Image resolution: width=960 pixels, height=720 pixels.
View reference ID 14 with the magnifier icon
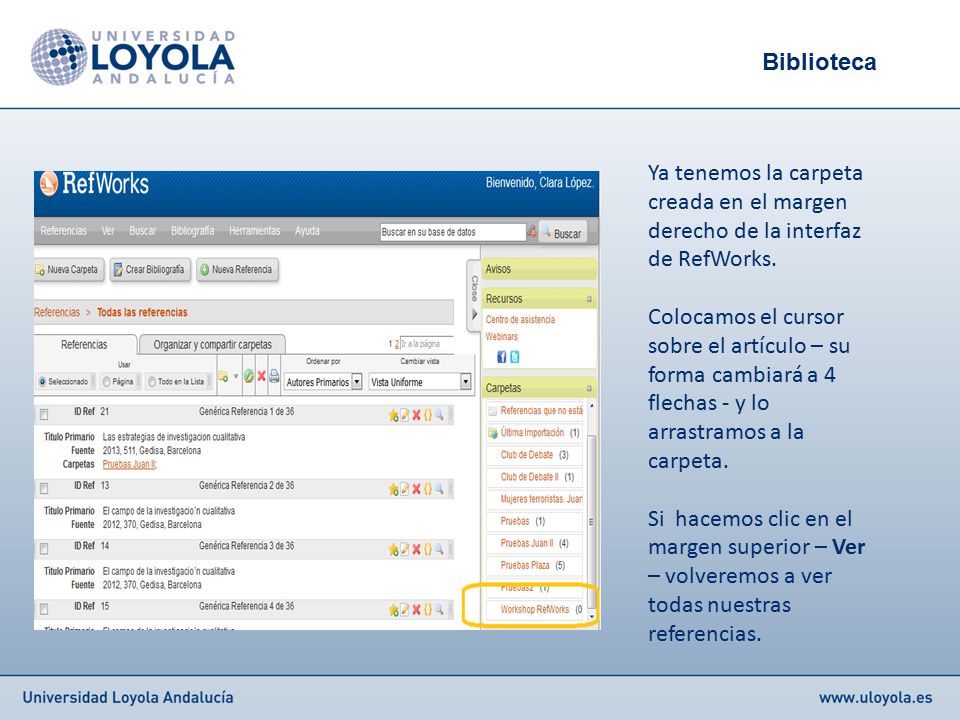[x=439, y=549]
